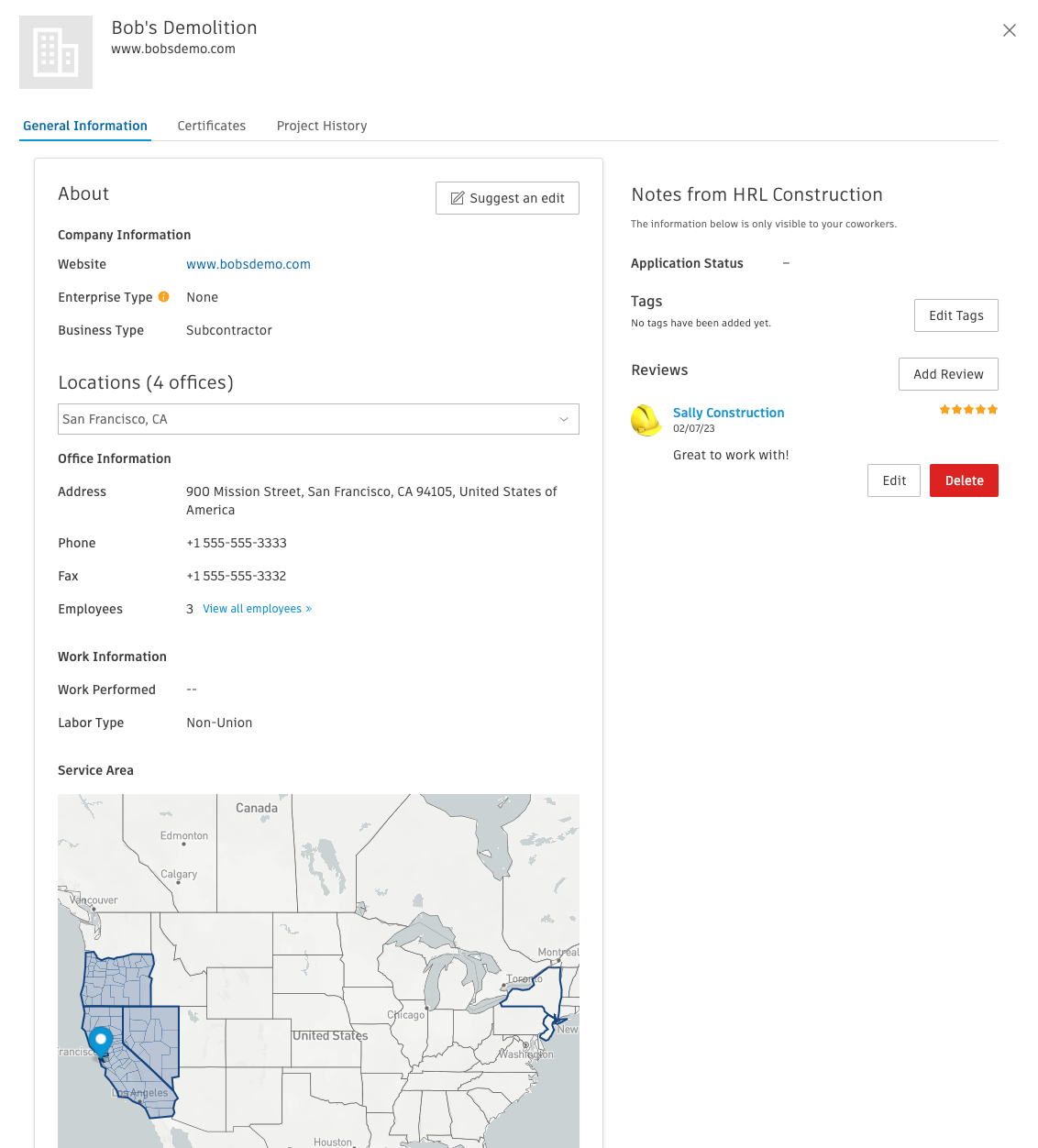
Task: Open Sally Construction's profile
Action: (728, 413)
